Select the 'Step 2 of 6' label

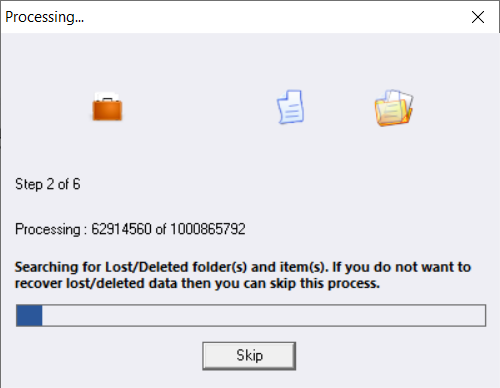click(48, 184)
